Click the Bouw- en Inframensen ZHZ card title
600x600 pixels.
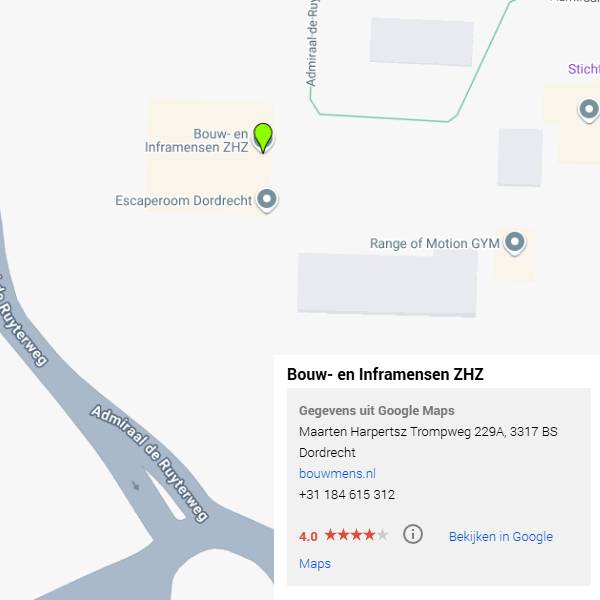385,374
